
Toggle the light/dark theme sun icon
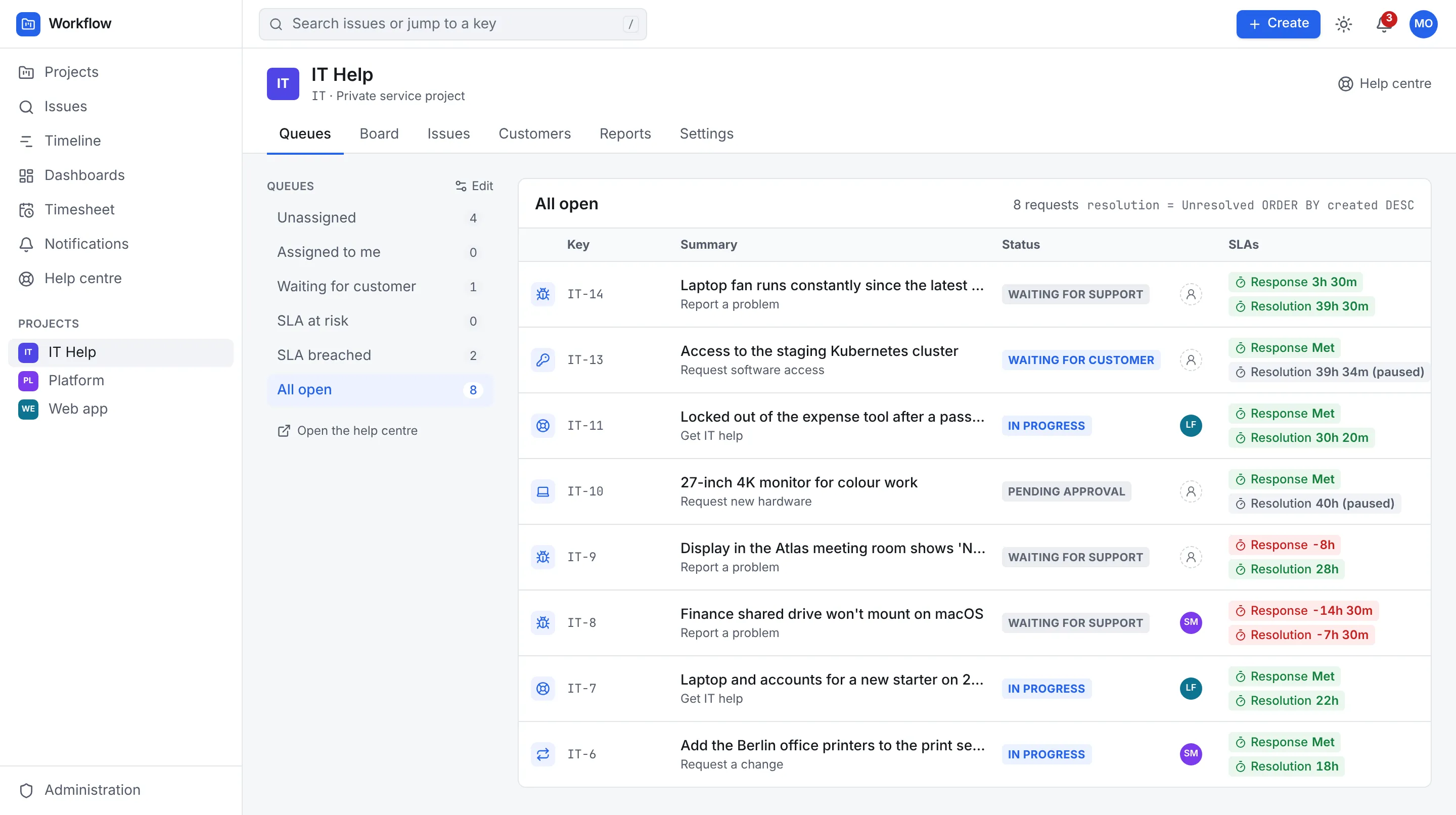[x=1344, y=24]
